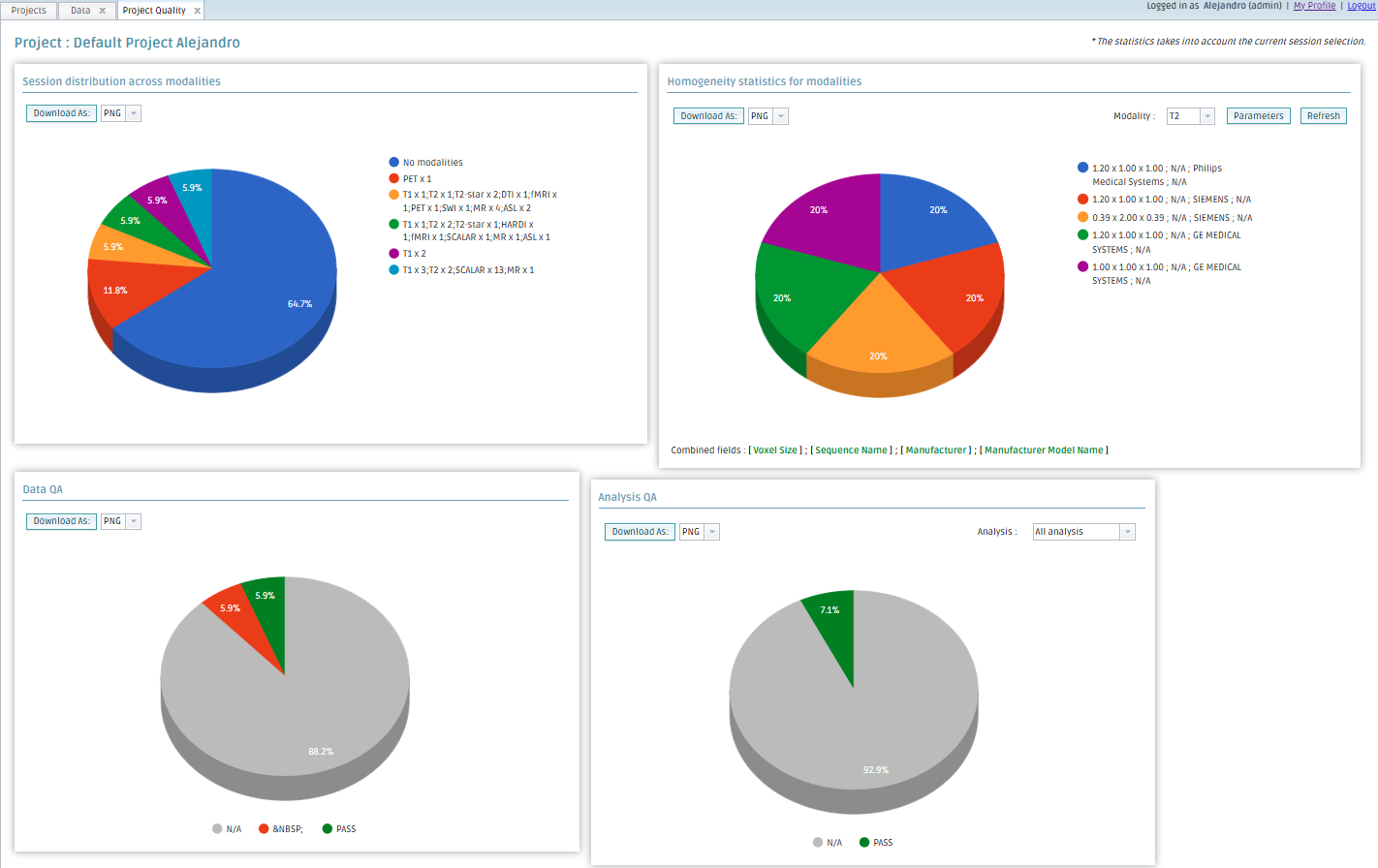This screenshot has width=1378, height=868.
Task: Open the T2 Modality dropdown
Action: (x=1207, y=116)
